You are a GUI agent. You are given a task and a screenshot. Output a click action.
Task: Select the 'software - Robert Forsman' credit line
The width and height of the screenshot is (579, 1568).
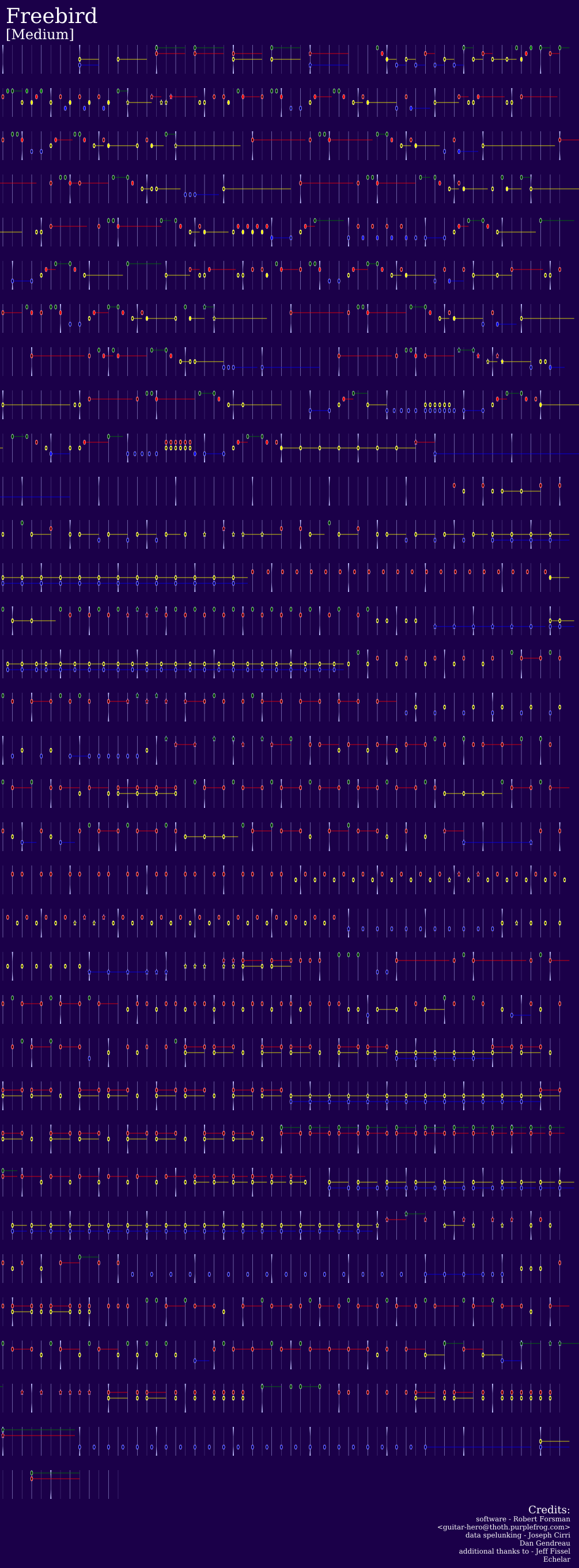coord(523,1519)
